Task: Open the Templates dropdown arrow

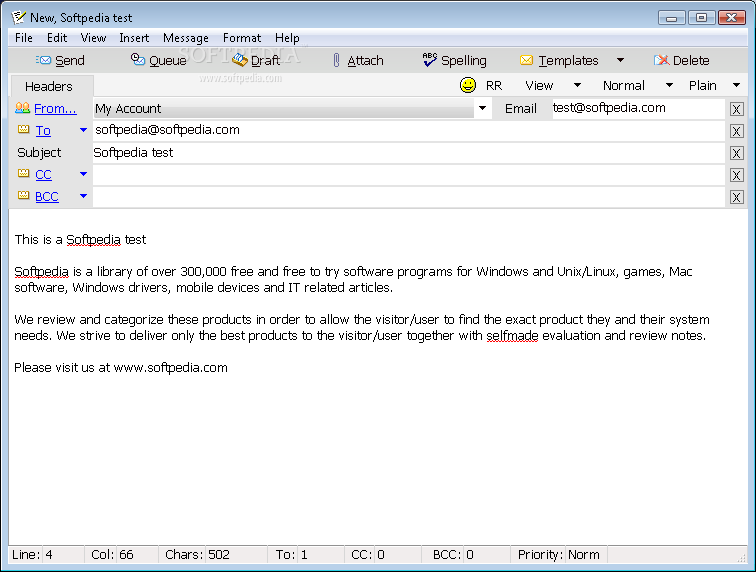Action: [x=621, y=60]
